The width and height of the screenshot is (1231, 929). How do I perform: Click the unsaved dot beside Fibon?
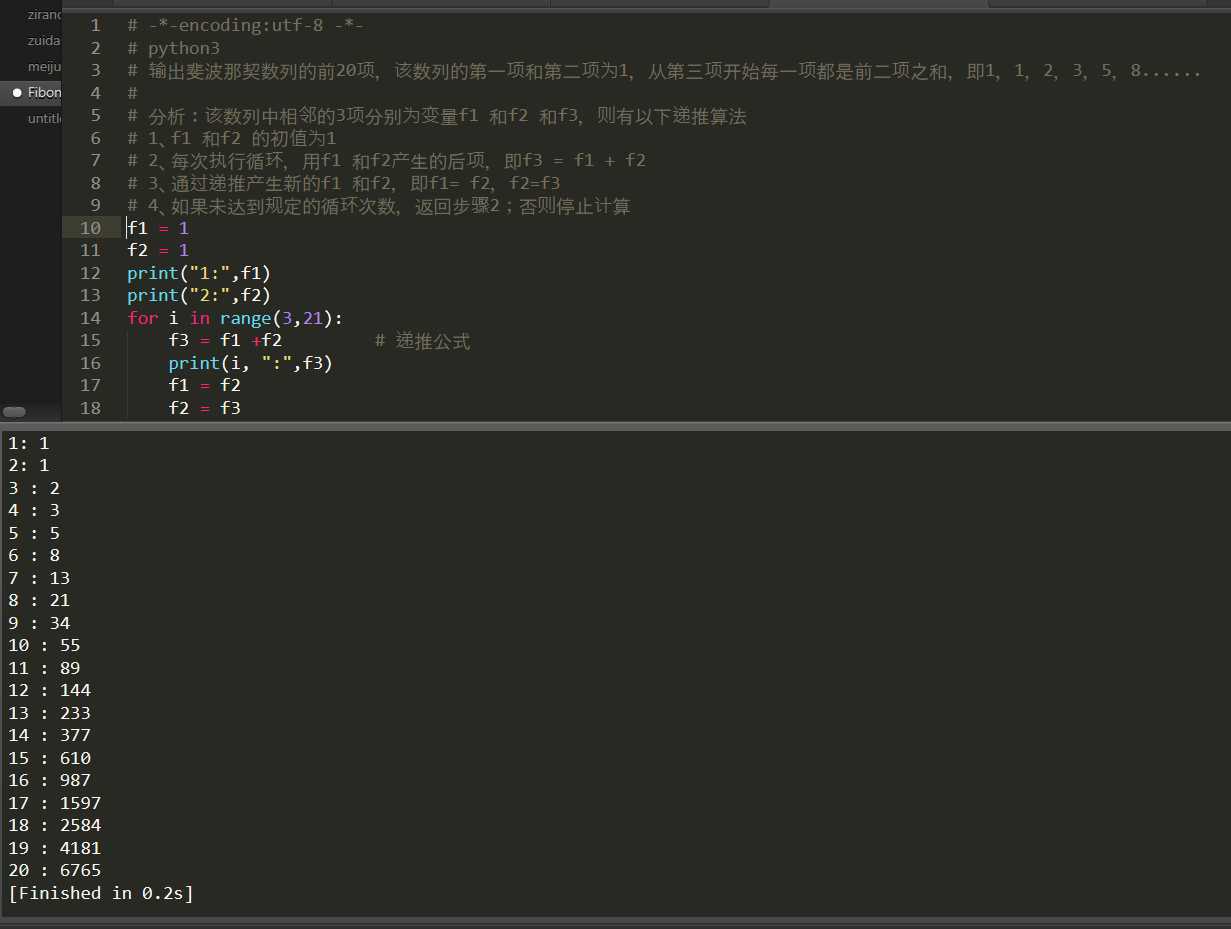pos(17,92)
